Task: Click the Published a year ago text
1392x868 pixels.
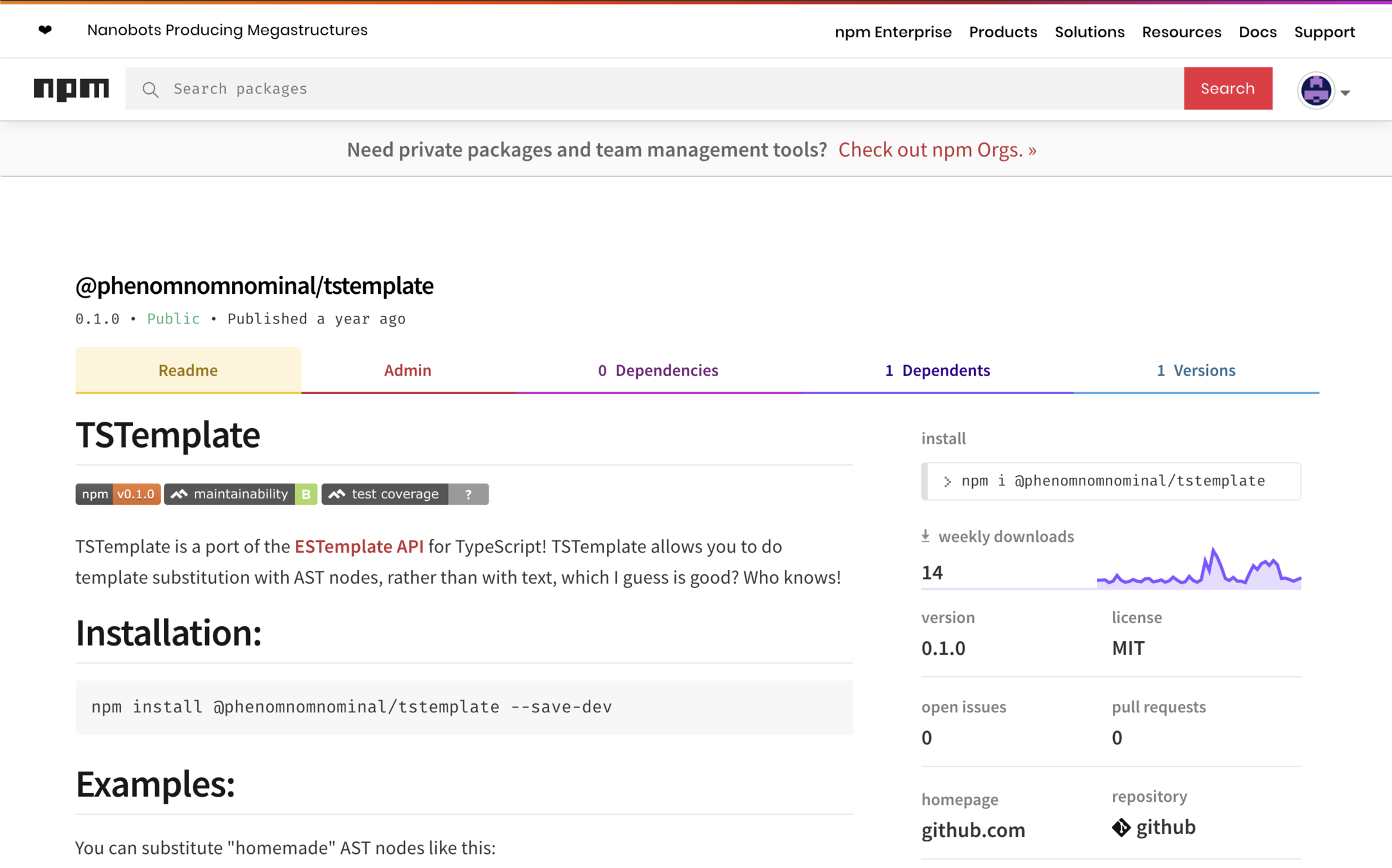Action: coord(316,319)
